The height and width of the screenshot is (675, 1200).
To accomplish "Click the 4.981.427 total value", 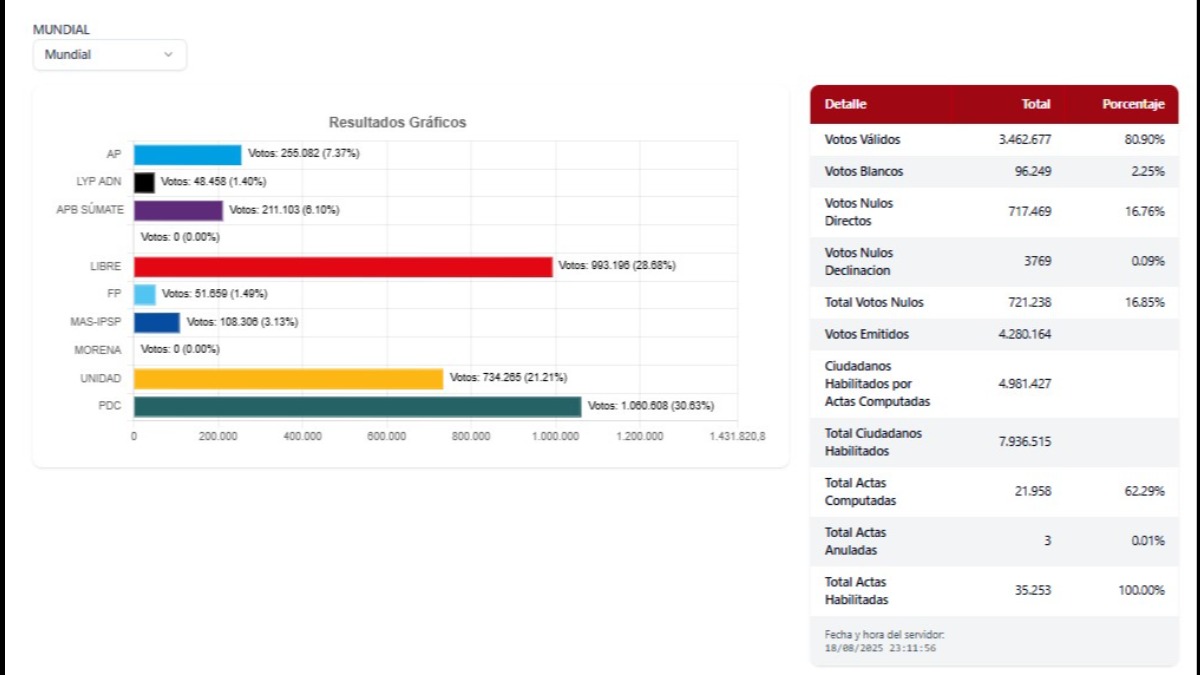I will click(1025, 384).
